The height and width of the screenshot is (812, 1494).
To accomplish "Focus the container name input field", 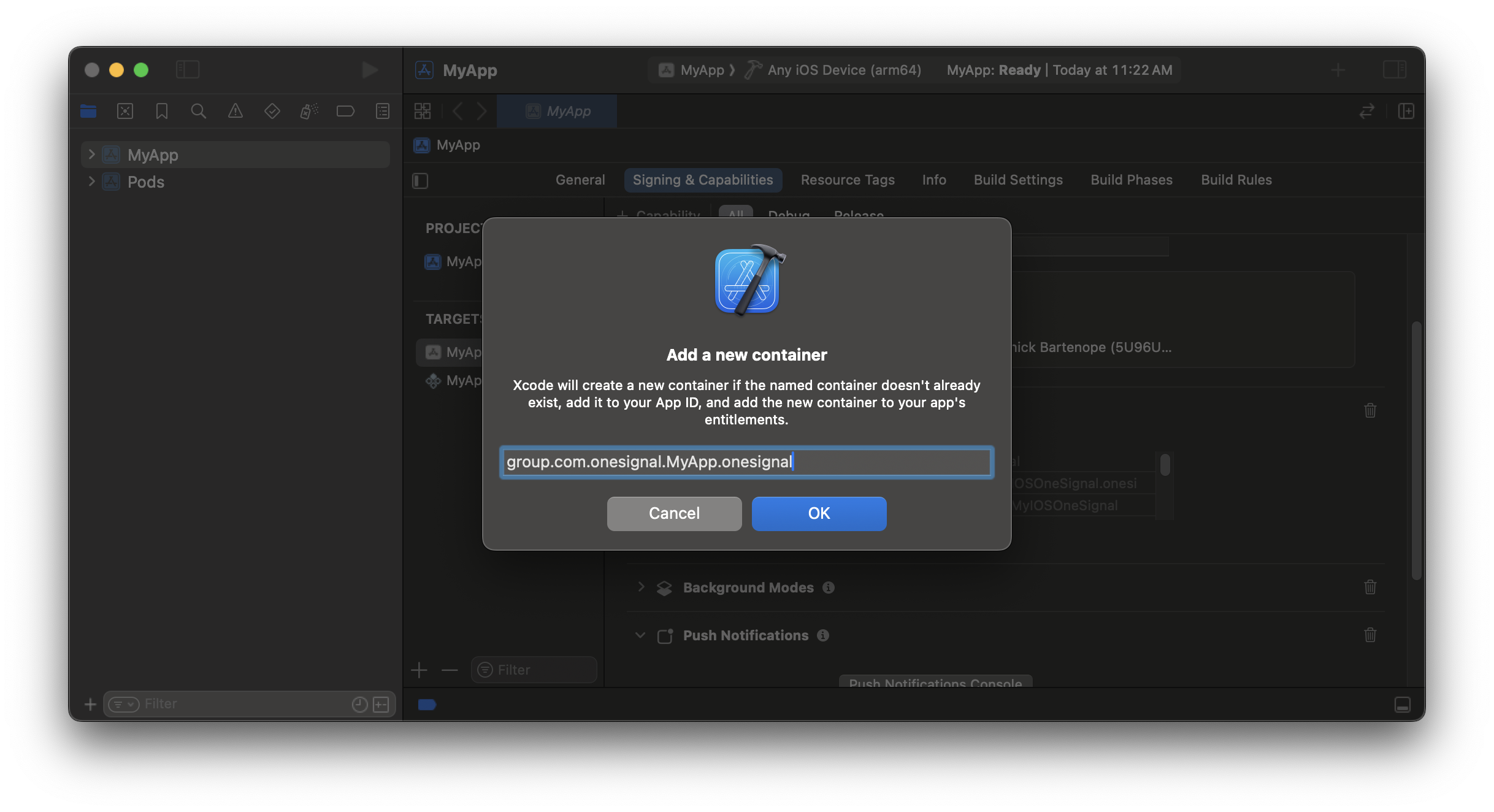I will (746, 462).
